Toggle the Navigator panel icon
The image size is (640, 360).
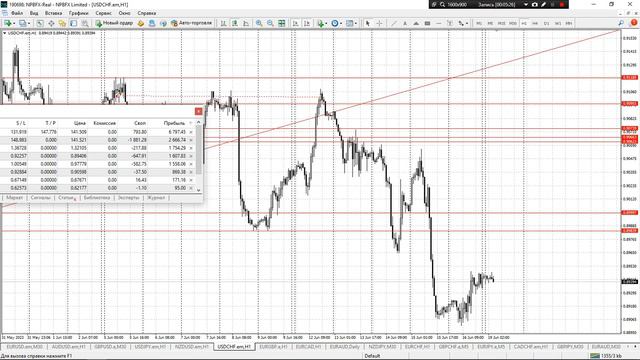(62, 23)
